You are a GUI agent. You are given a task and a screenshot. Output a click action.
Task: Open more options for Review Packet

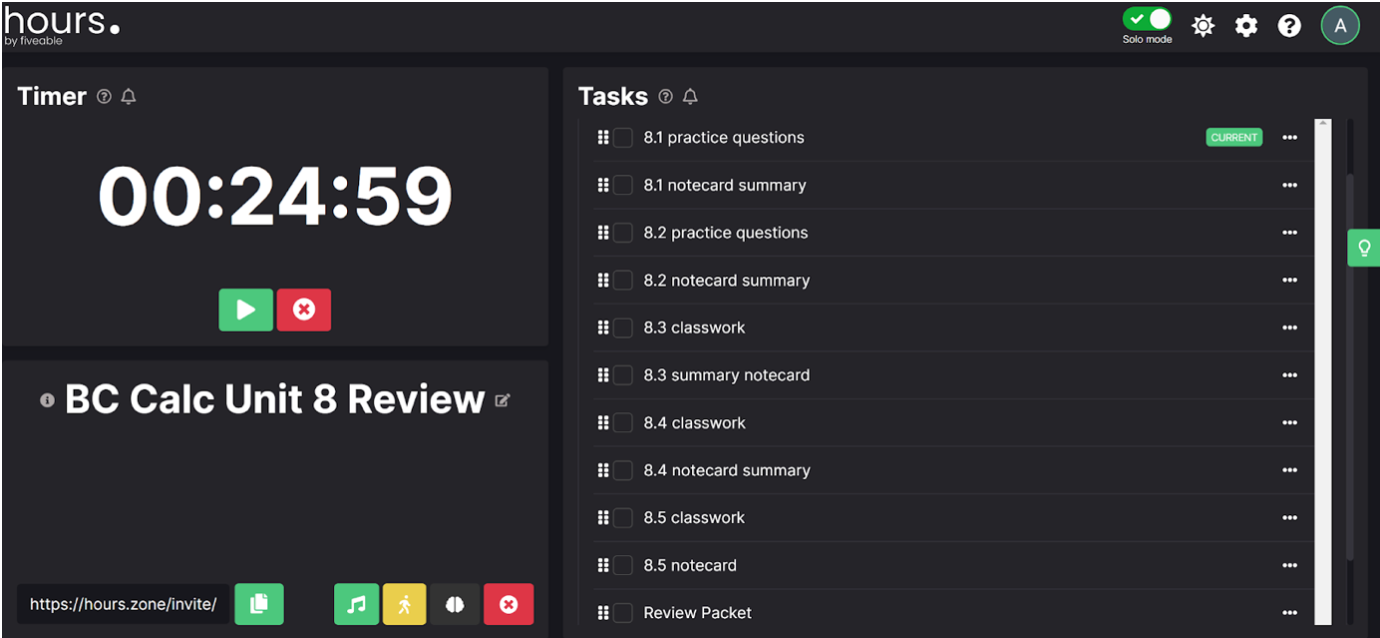1289,613
